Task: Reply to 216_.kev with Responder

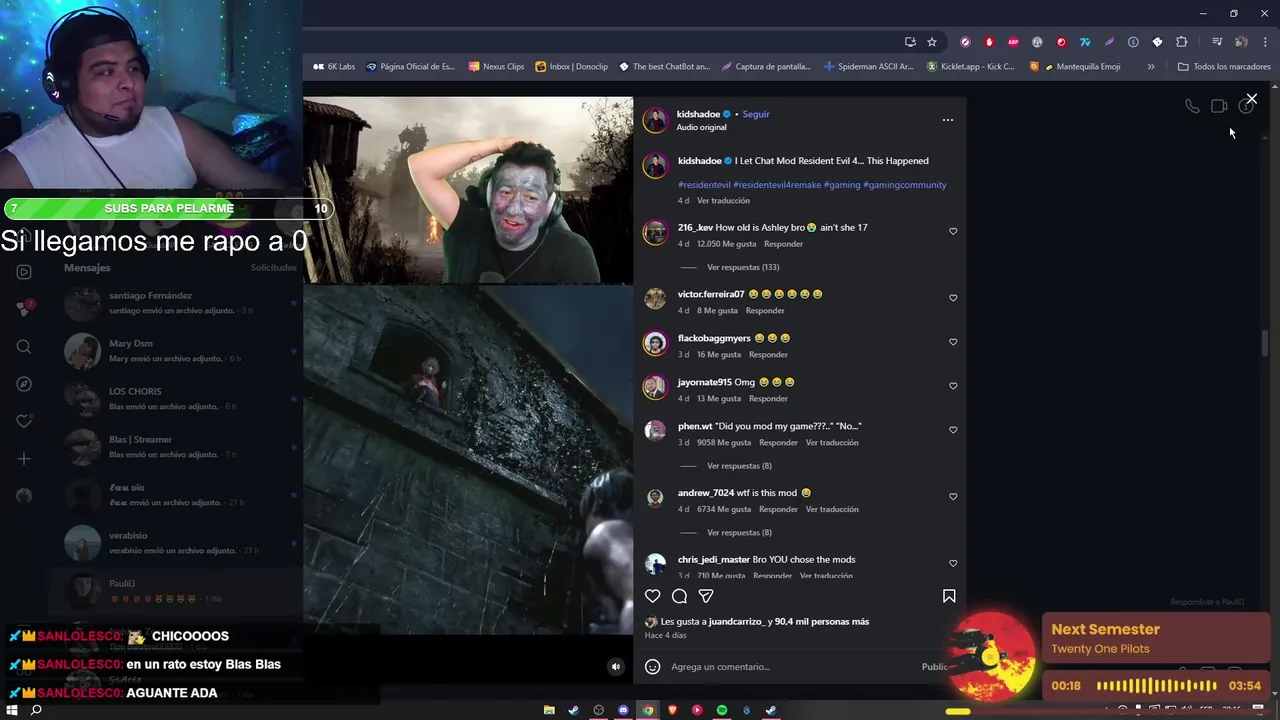Action: (x=783, y=244)
